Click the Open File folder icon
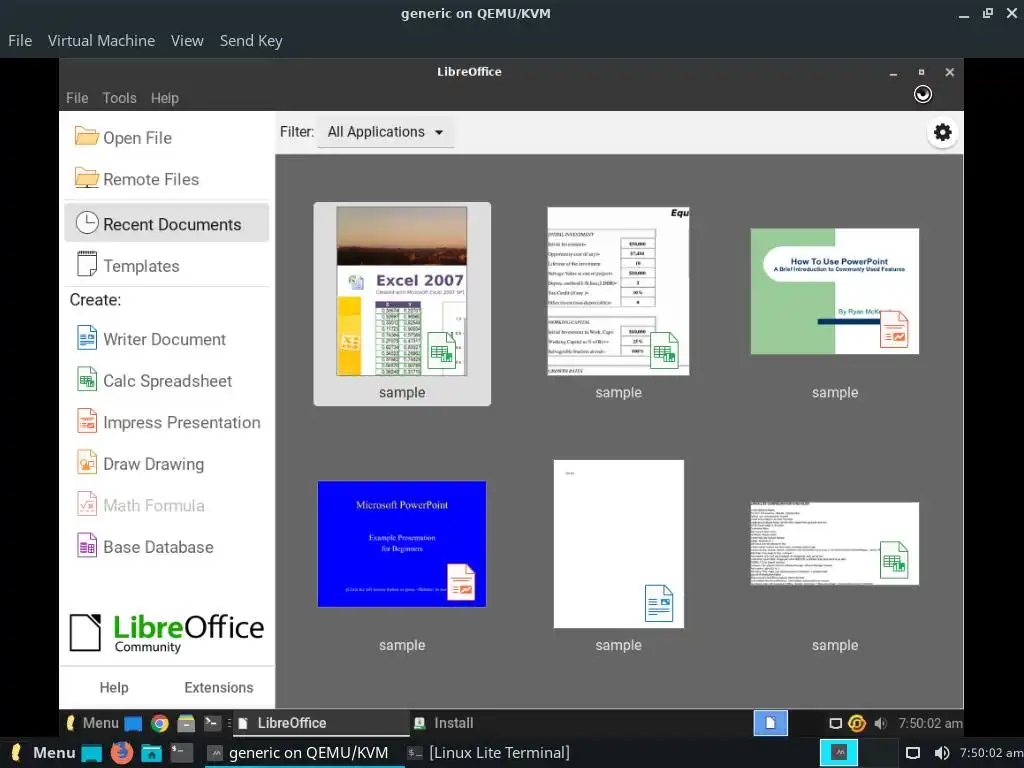1024x768 pixels. coord(86,136)
